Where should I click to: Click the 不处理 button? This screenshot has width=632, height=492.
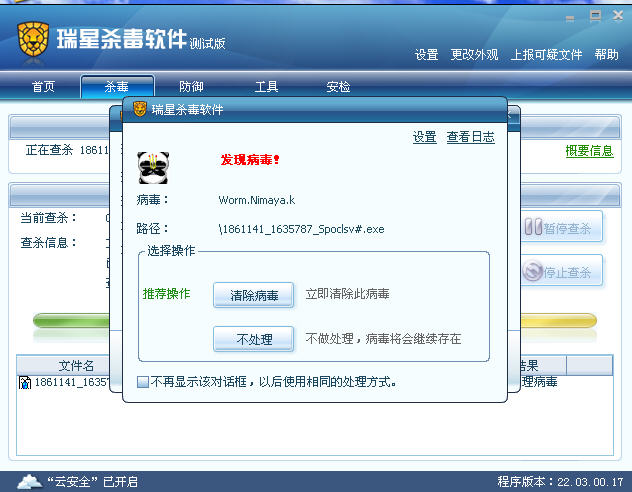(254, 339)
